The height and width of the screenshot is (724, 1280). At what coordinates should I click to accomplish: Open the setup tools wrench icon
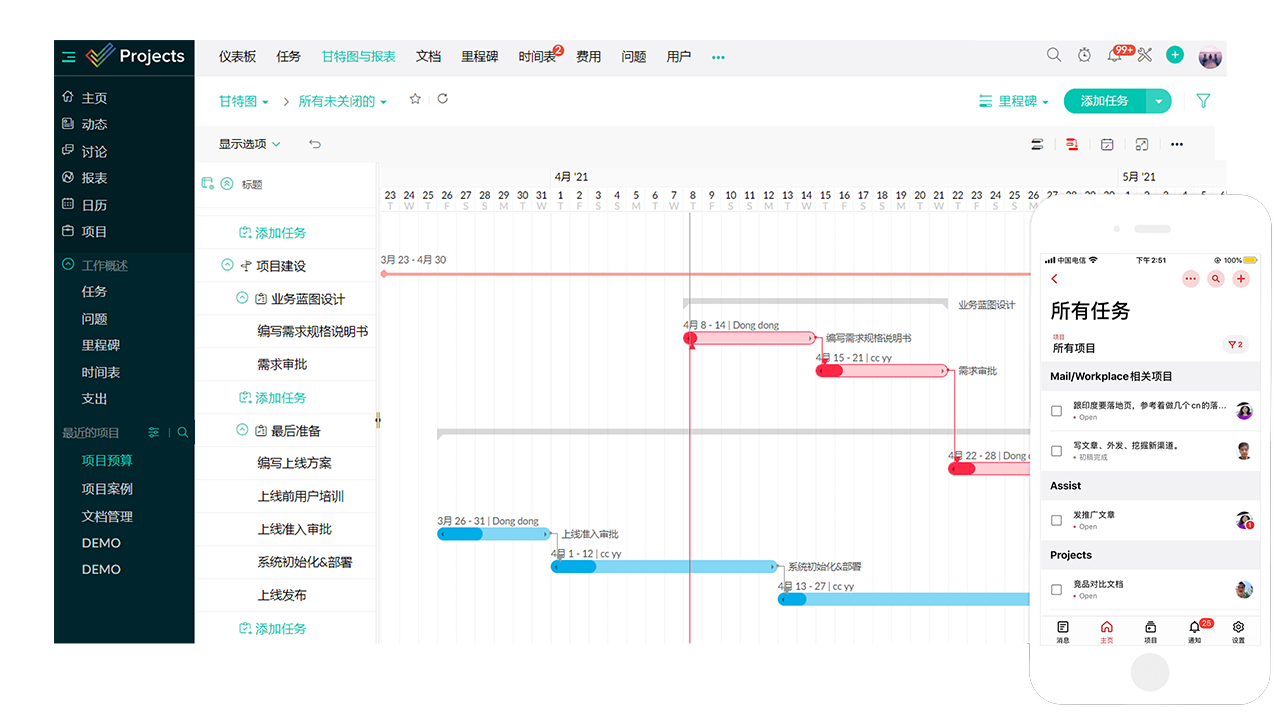[1146, 55]
